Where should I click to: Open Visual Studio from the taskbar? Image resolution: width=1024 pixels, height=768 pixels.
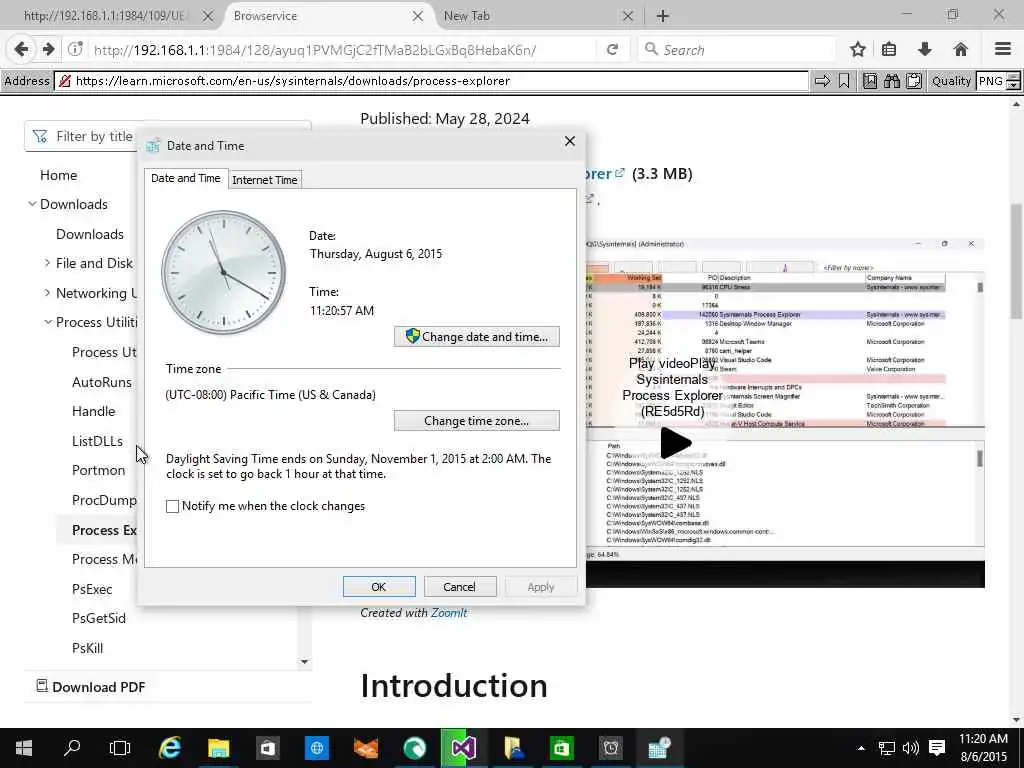tap(464, 748)
